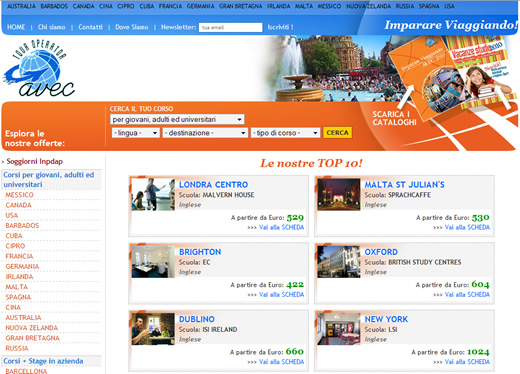Expand the 'per giovani, adulti ed universitari' dropdown
This screenshot has height=374, width=520.
point(177,119)
